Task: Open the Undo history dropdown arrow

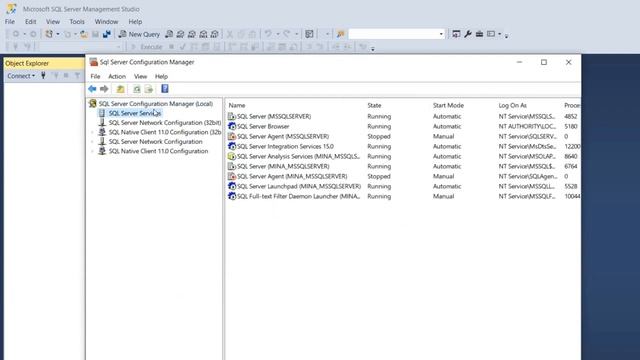Action: click(x=278, y=34)
